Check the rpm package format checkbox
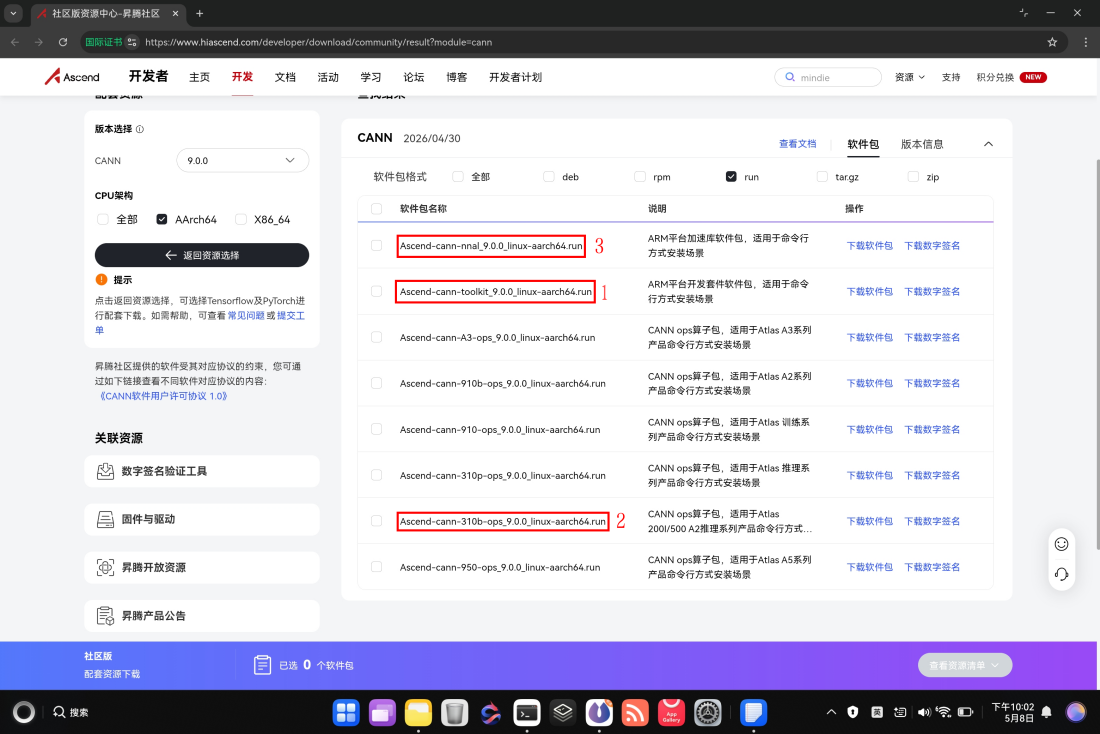The image size is (1100, 734). (x=640, y=177)
